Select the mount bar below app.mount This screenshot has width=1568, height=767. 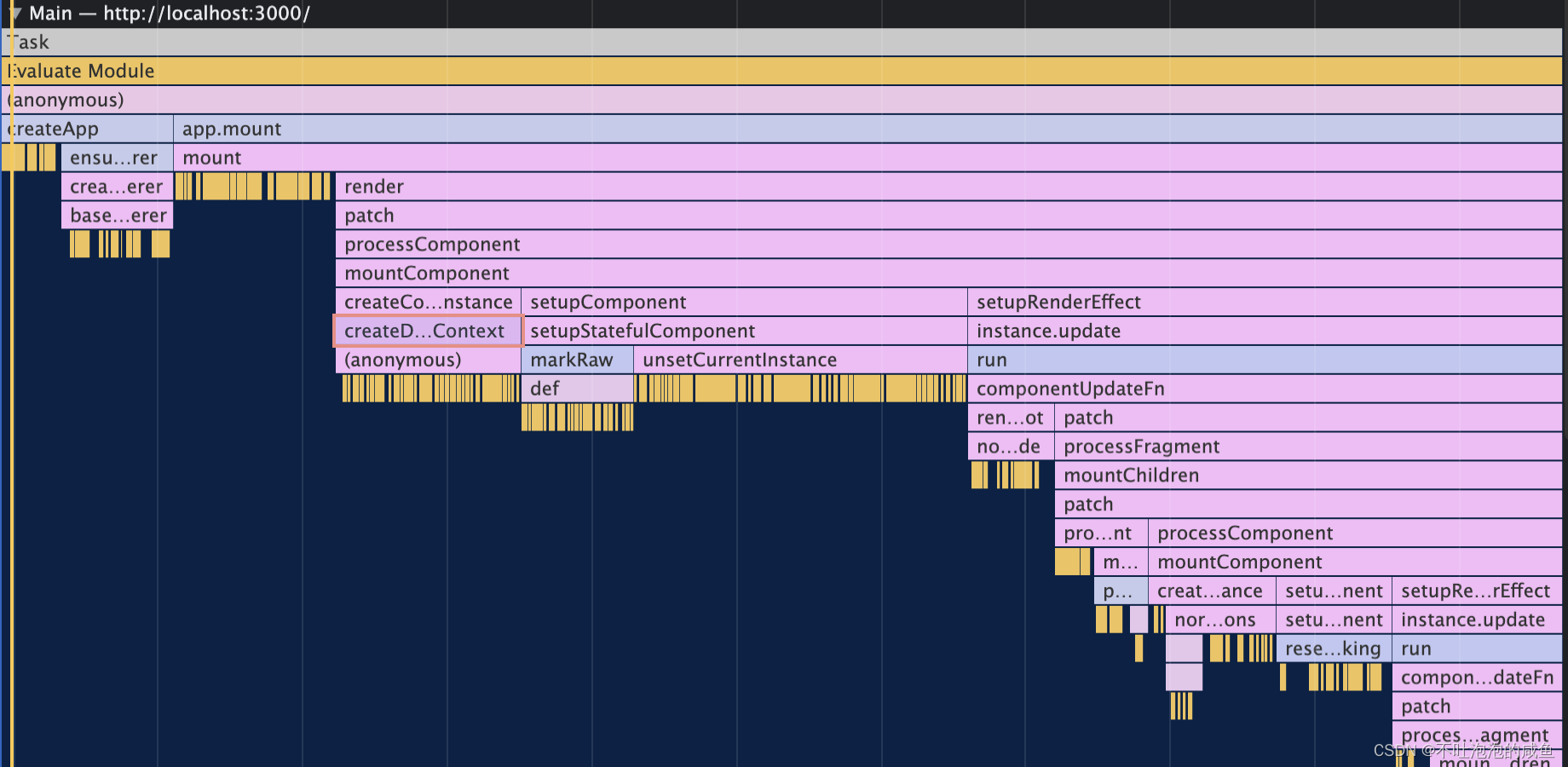pos(868,159)
